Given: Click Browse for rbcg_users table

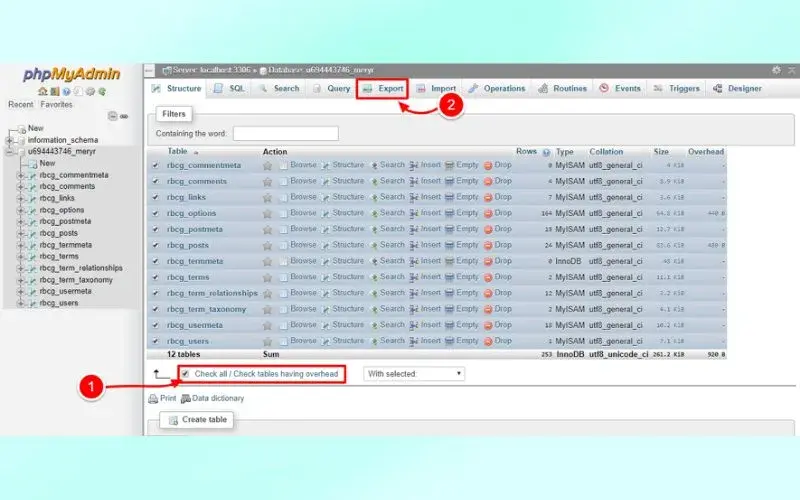Looking at the screenshot, I should coord(298,341).
